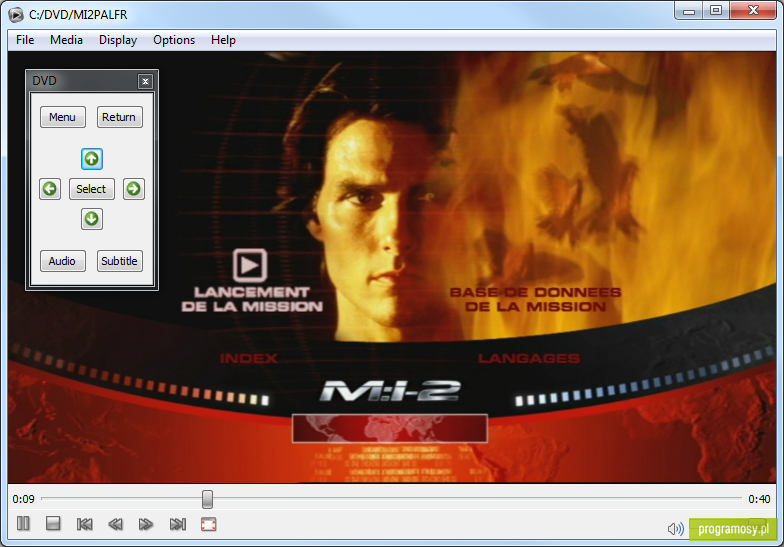The width and height of the screenshot is (784, 547).
Task: Rewind with the double-left arrow button
Action: (x=116, y=524)
